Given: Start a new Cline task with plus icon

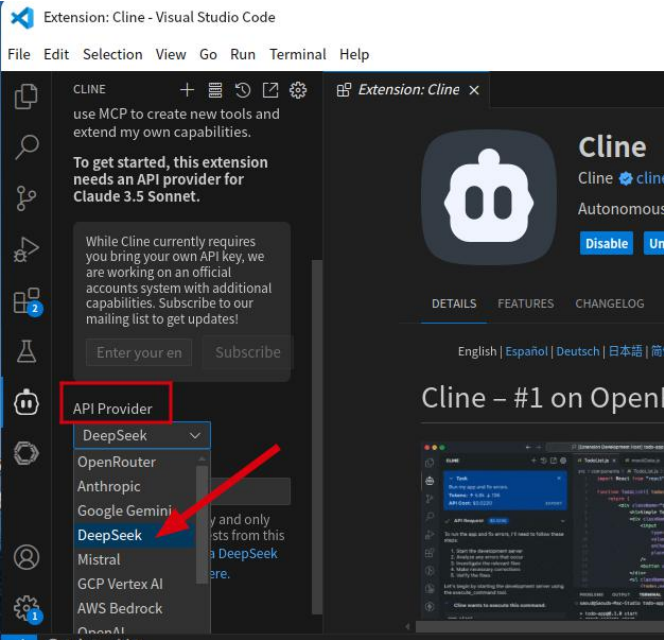Looking at the screenshot, I should coord(187,90).
